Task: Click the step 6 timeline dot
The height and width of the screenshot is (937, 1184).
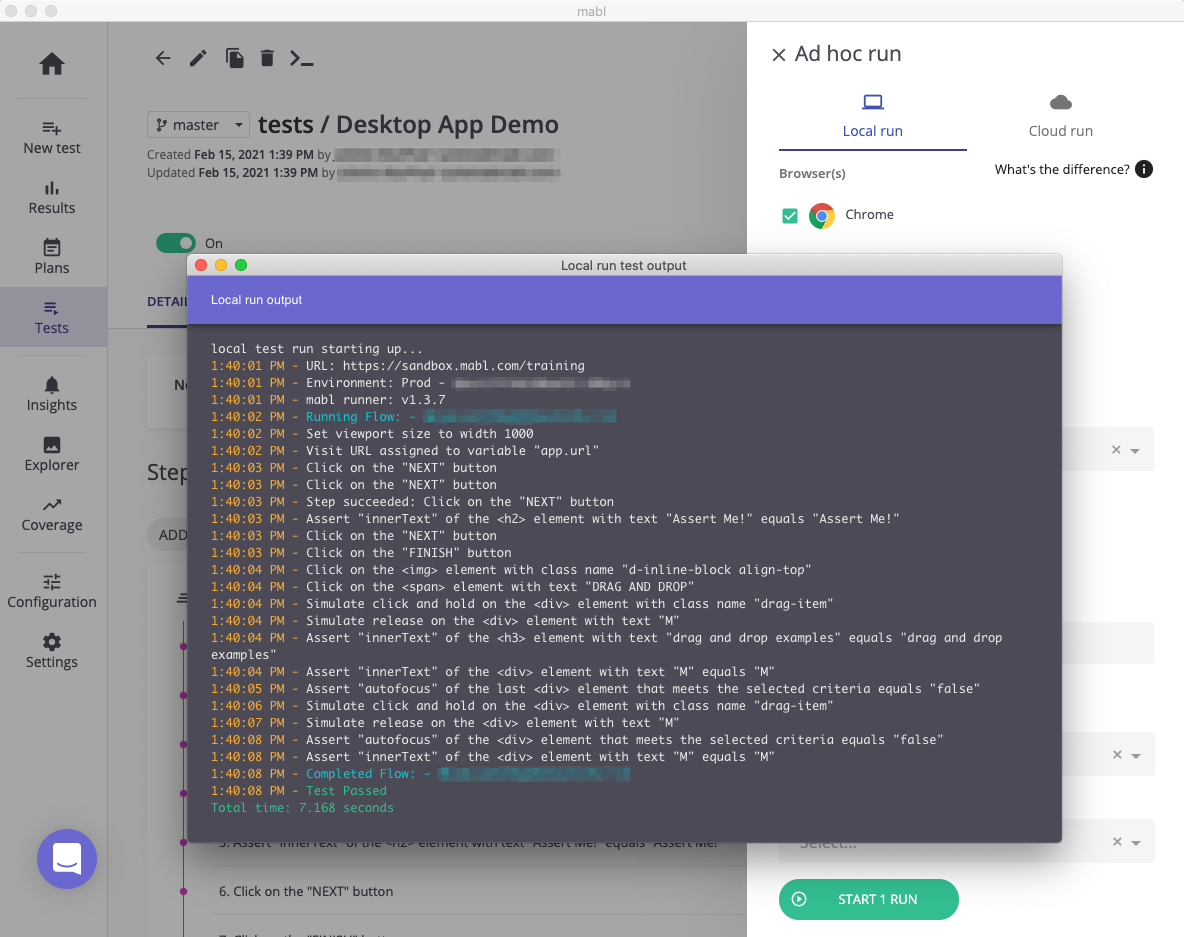Action: pyautogui.click(x=183, y=892)
